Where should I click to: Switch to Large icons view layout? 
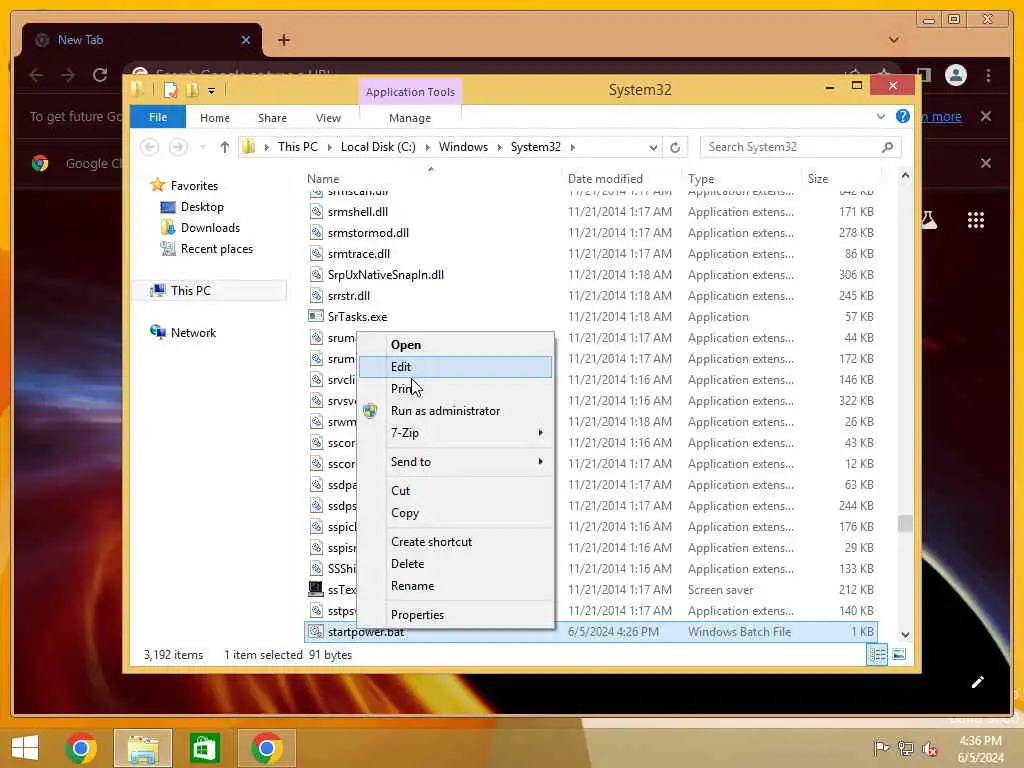(899, 654)
